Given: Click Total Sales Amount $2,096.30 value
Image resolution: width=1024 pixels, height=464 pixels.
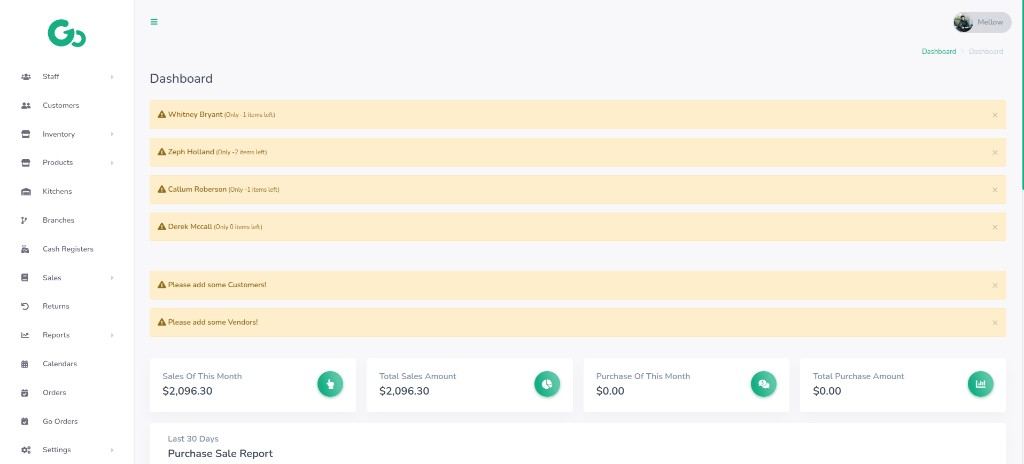Looking at the screenshot, I should [404, 391].
